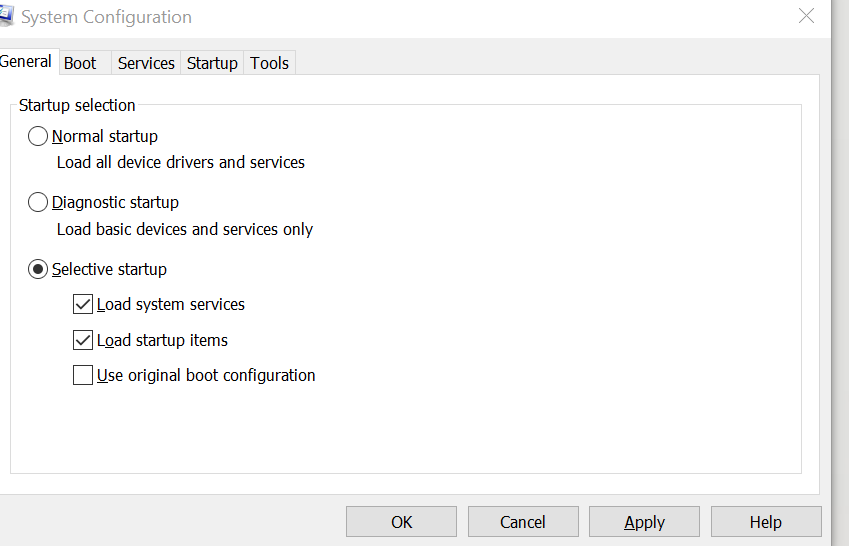Pick the Selective startup radio button
This screenshot has height=546, width=849.
pyautogui.click(x=38, y=269)
